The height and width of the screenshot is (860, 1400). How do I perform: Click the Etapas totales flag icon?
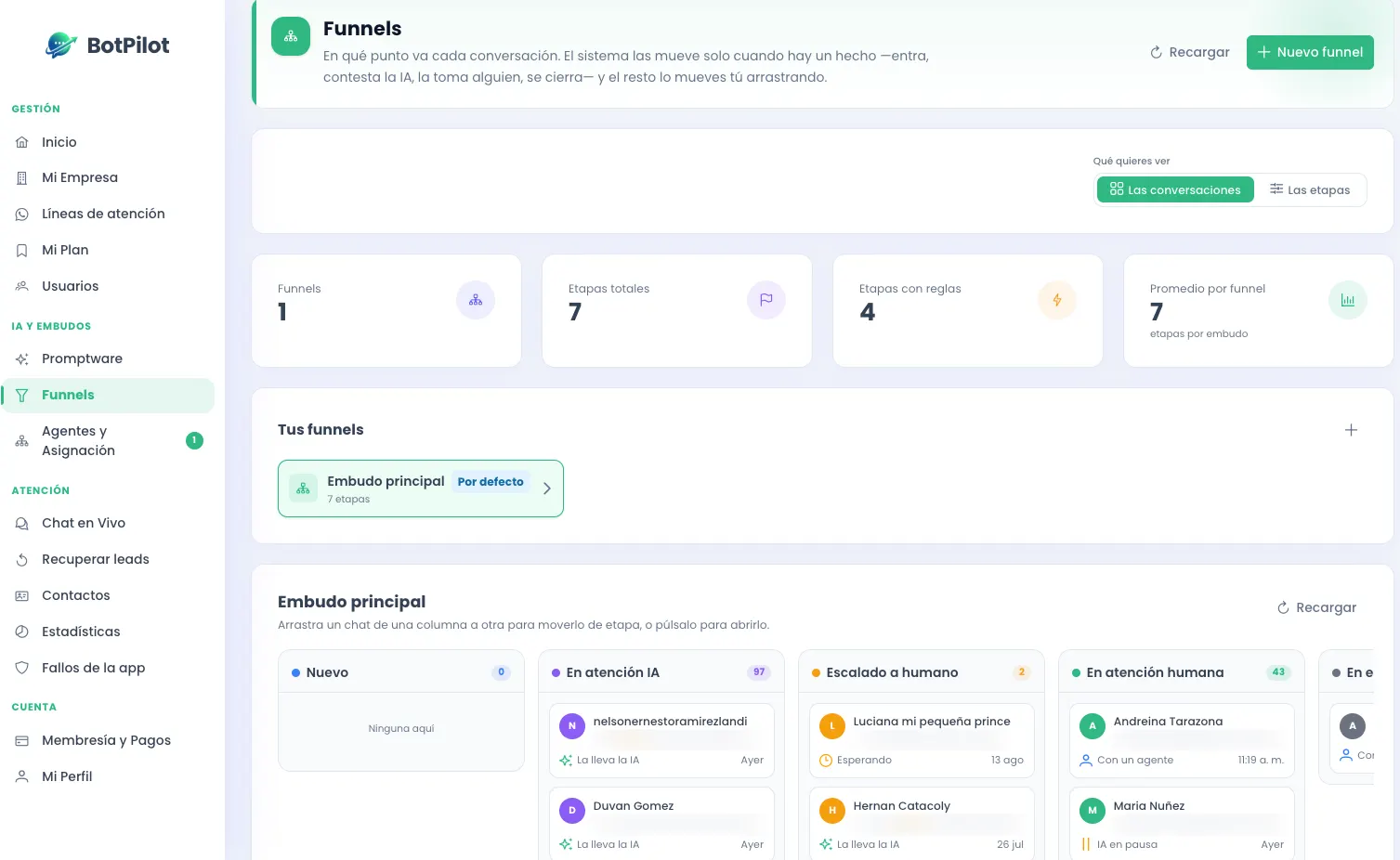(766, 300)
